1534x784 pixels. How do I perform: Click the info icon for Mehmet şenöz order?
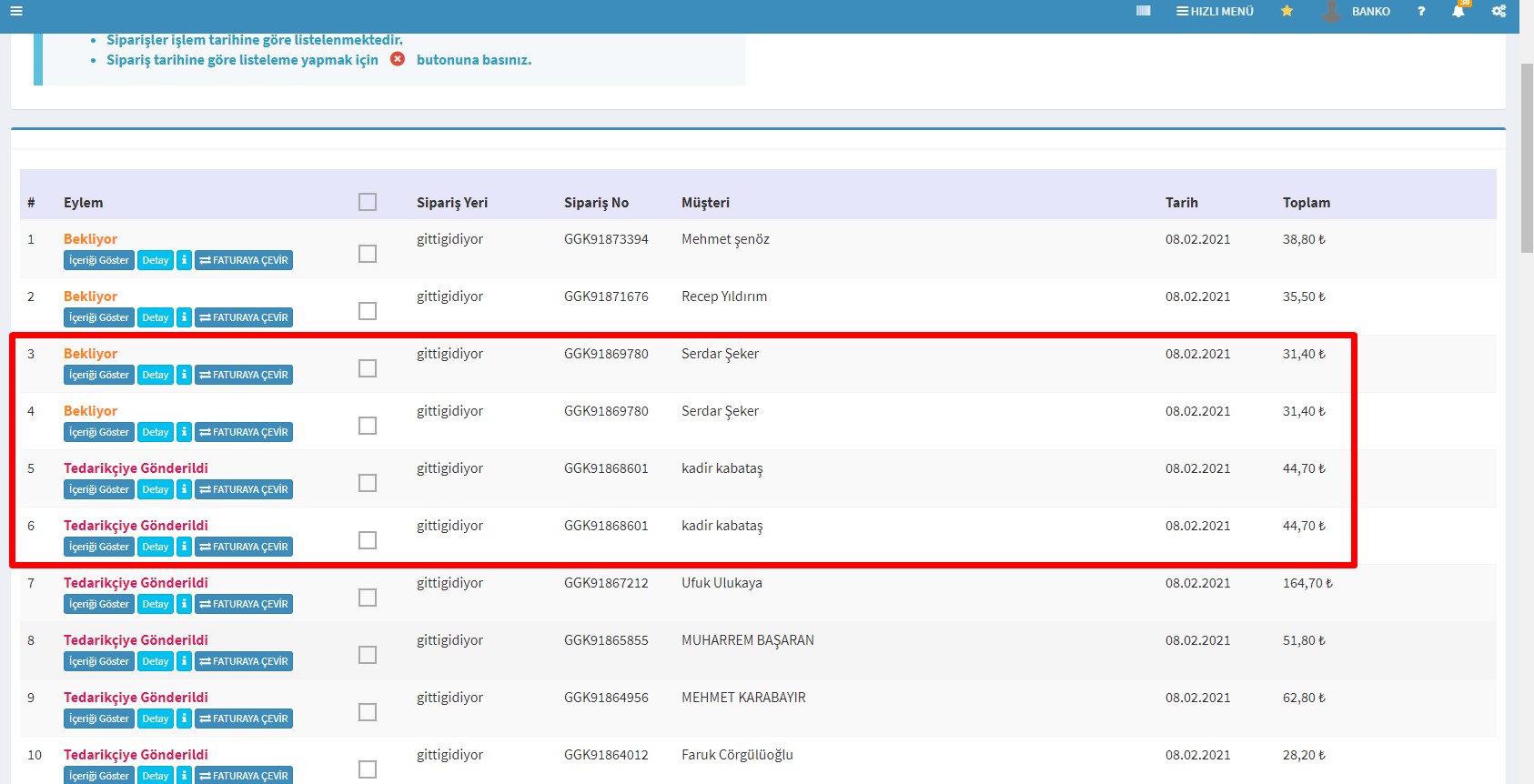pyautogui.click(x=184, y=260)
